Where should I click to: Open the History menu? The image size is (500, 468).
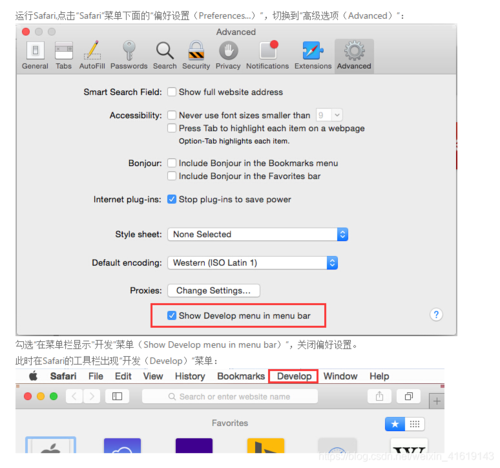[190, 376]
